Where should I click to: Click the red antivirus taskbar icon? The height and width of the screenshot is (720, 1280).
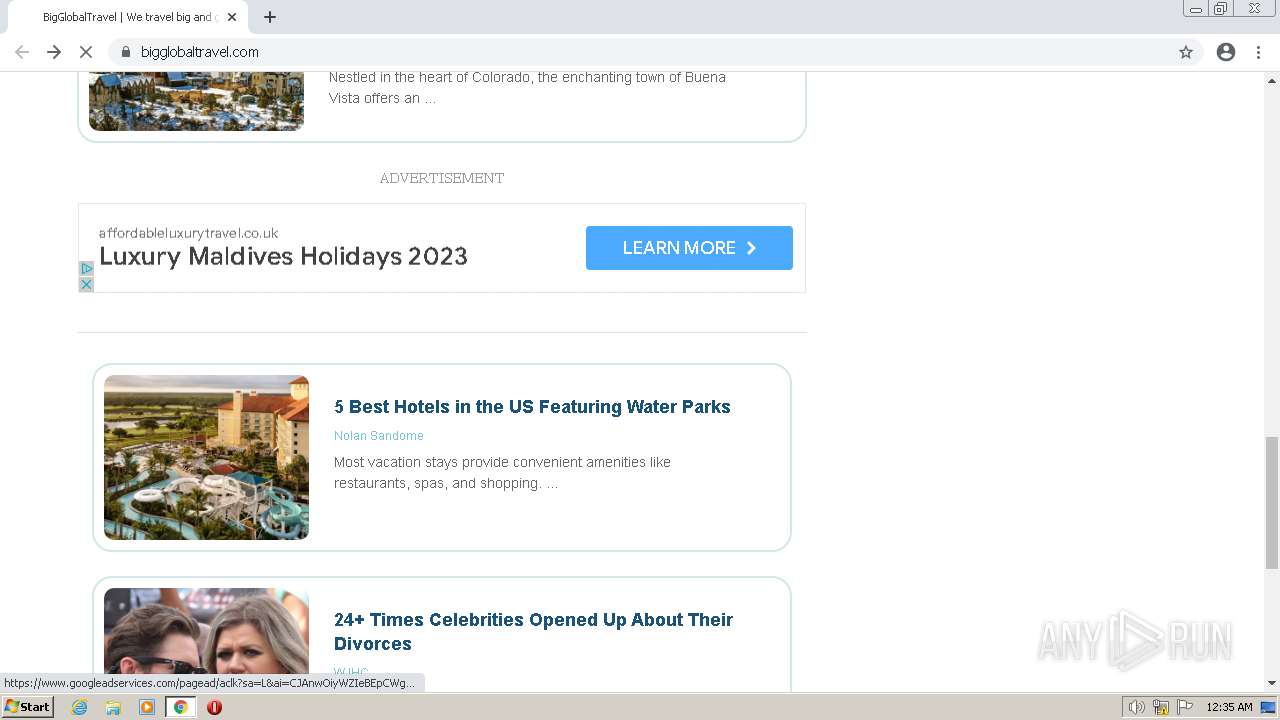[x=214, y=707]
